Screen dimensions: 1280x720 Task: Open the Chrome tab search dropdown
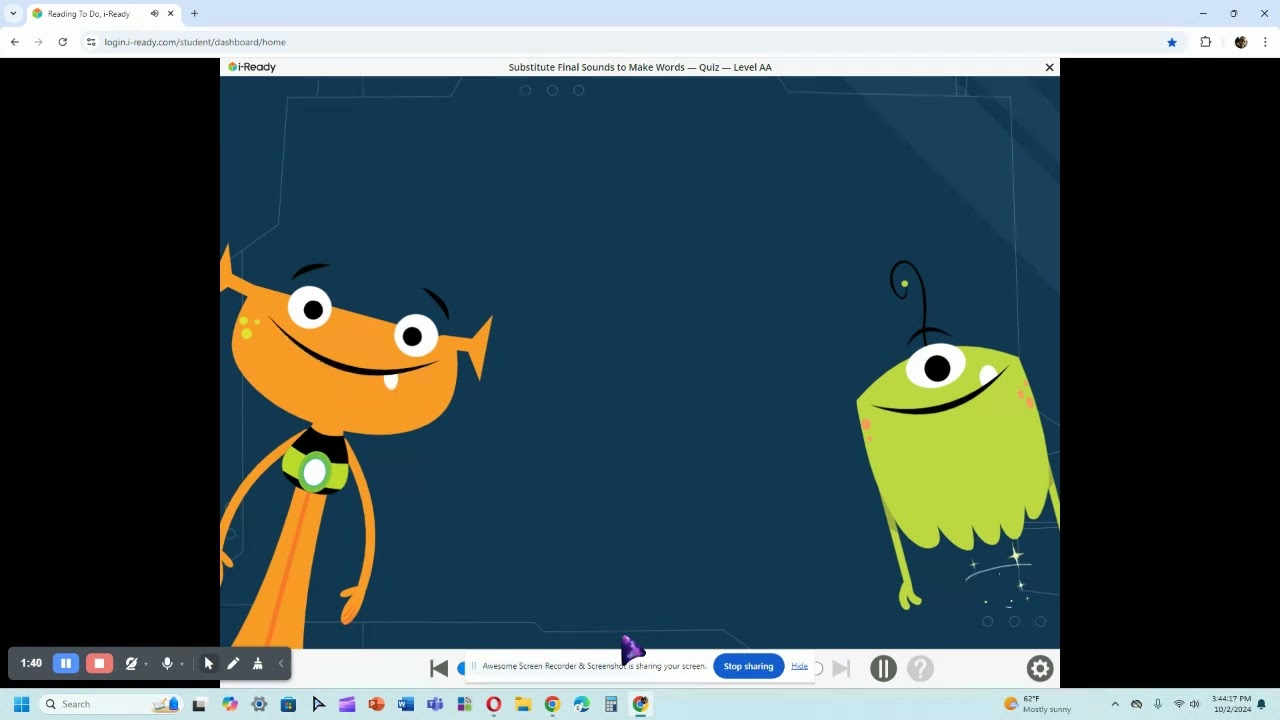pyautogui.click(x=13, y=13)
